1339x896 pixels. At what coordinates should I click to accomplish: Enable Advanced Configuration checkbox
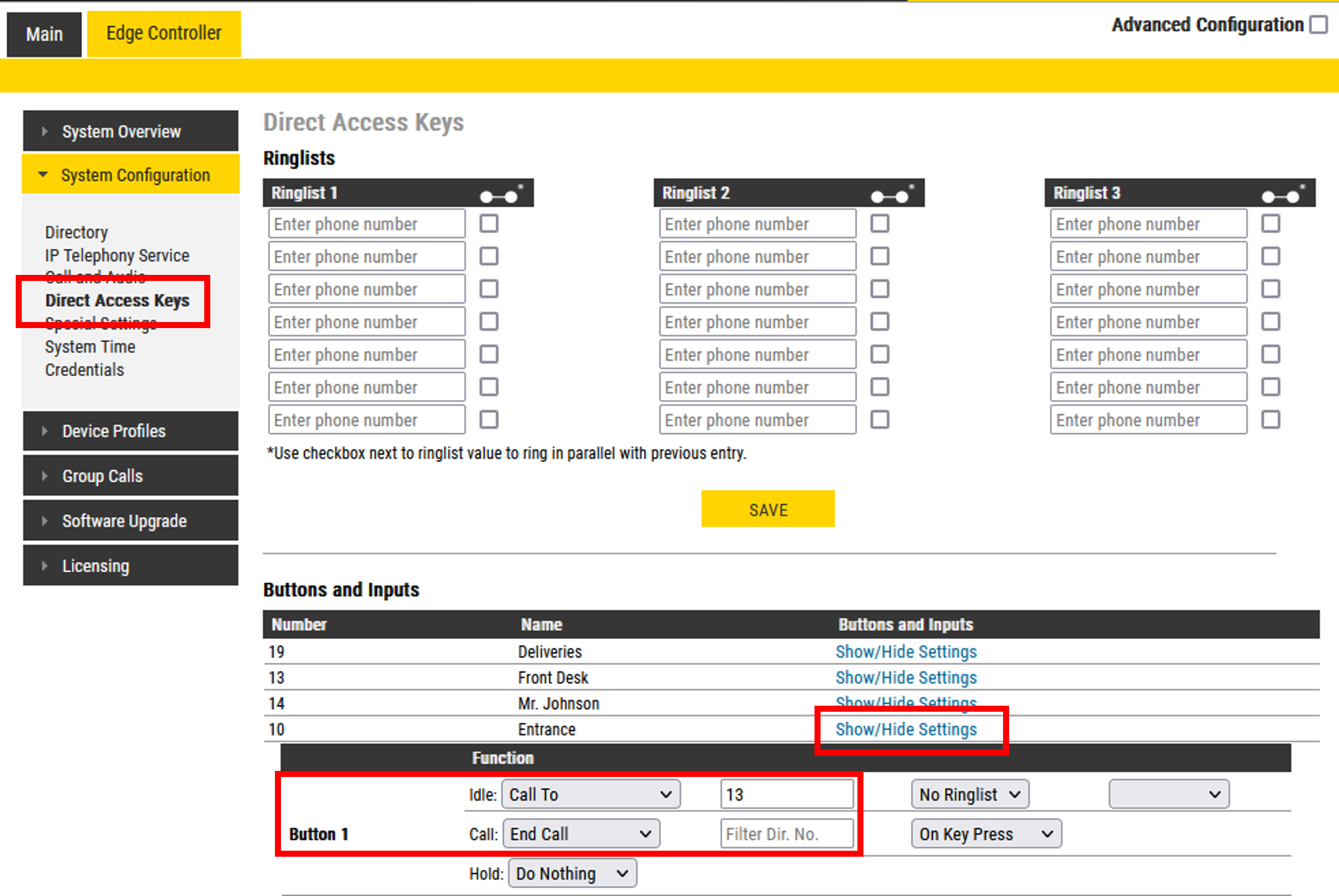1318,25
